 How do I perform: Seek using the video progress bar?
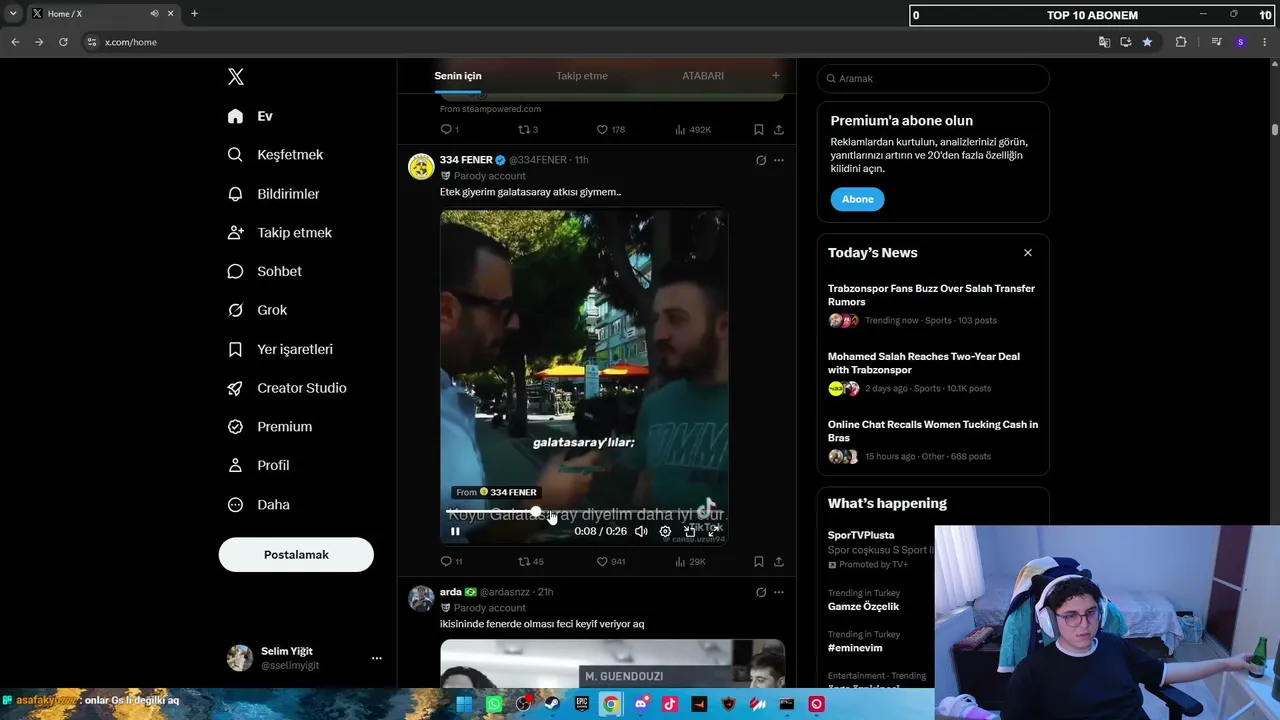[x=584, y=513]
